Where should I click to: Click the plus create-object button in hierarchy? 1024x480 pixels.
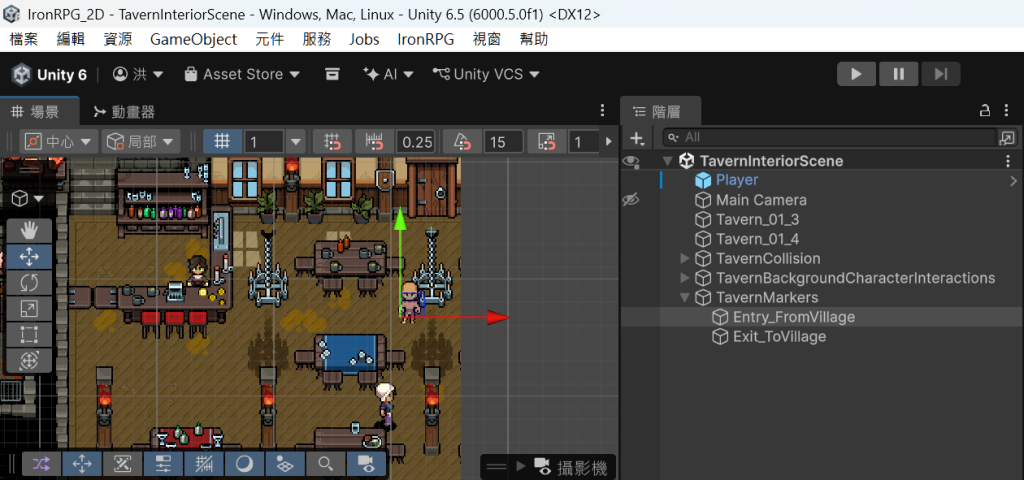(637, 138)
